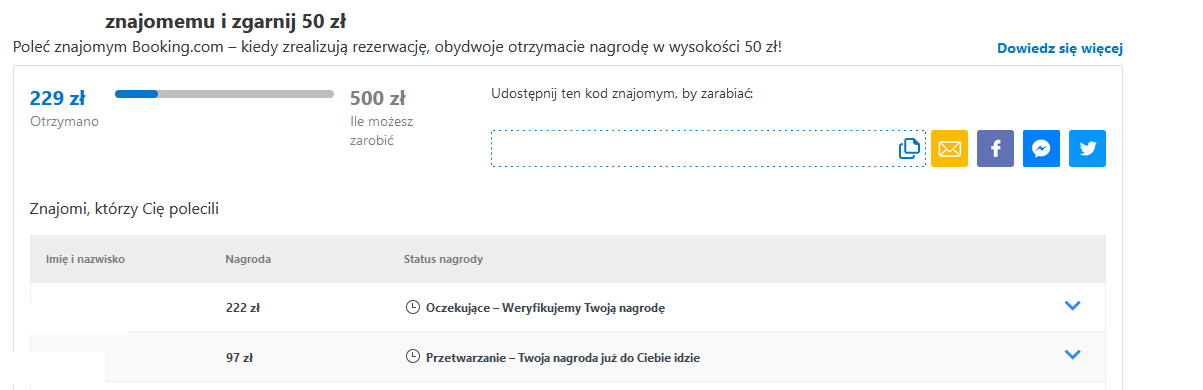The image size is (1203, 390).
Task: Click the rewards progress bar
Action: [224, 94]
